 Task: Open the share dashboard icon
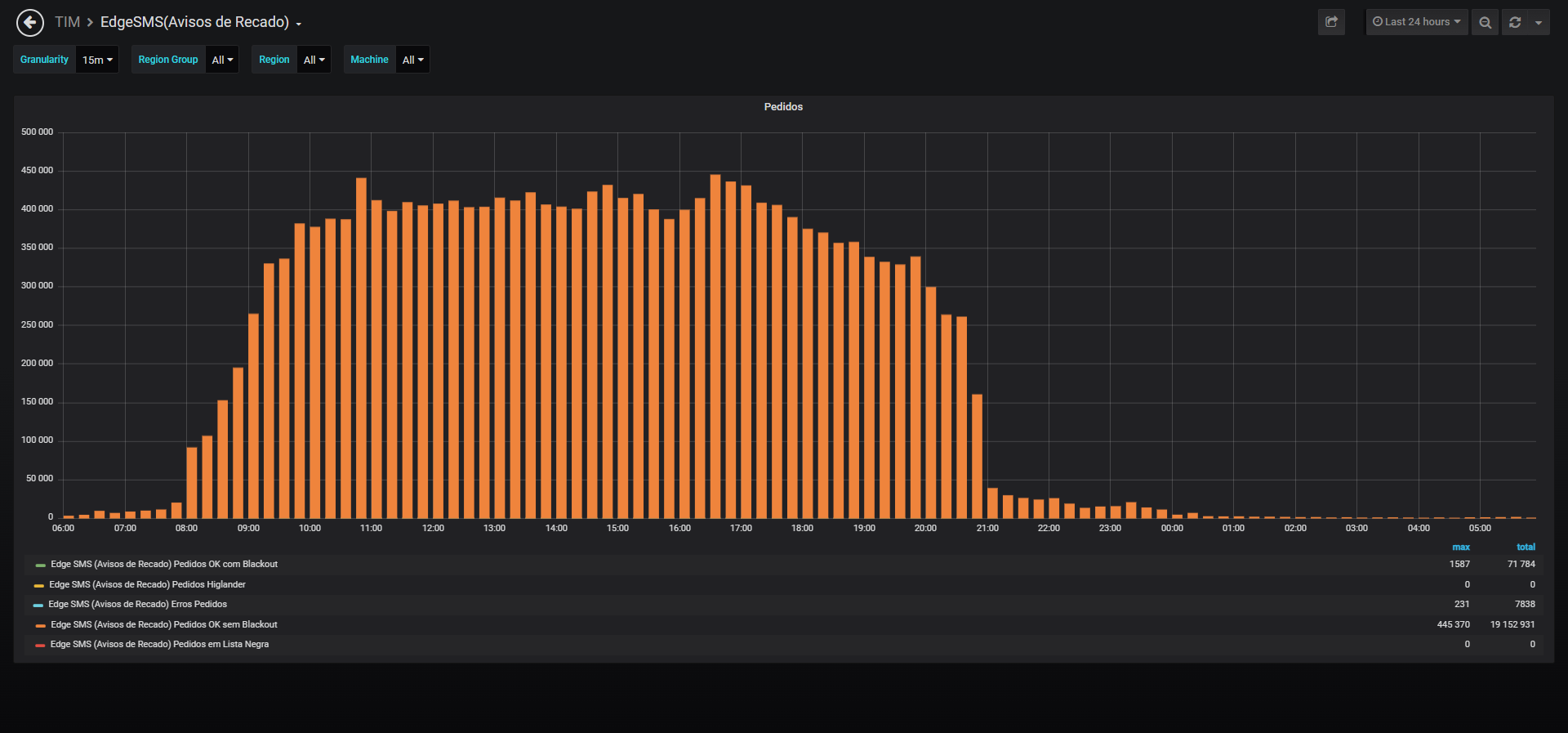[x=1331, y=22]
